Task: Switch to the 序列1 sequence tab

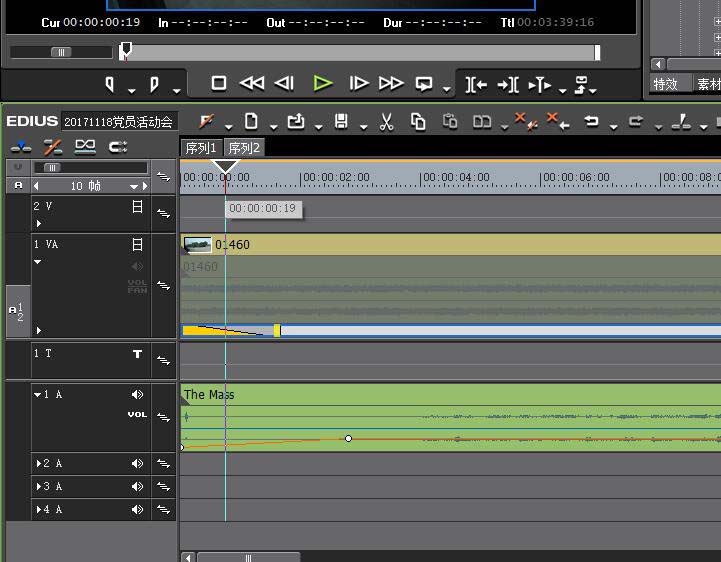Action: tap(200, 148)
